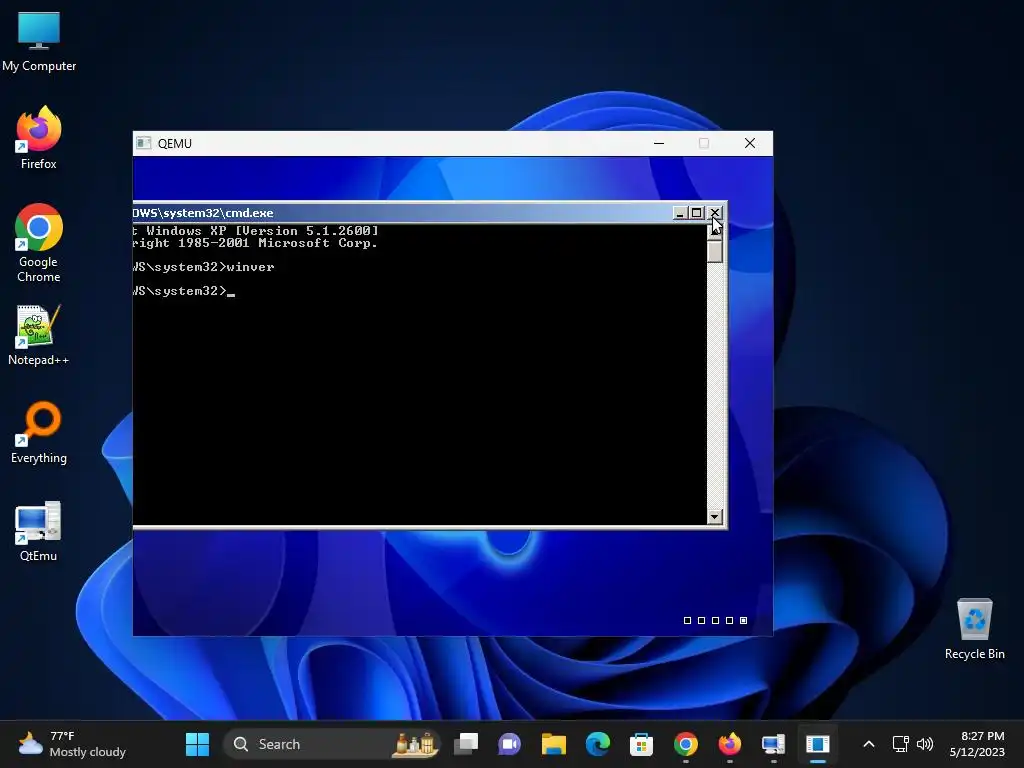Screen dimensions: 1024x768
Task: Close the cmd.exe window inside QEMU
Action: pos(715,213)
